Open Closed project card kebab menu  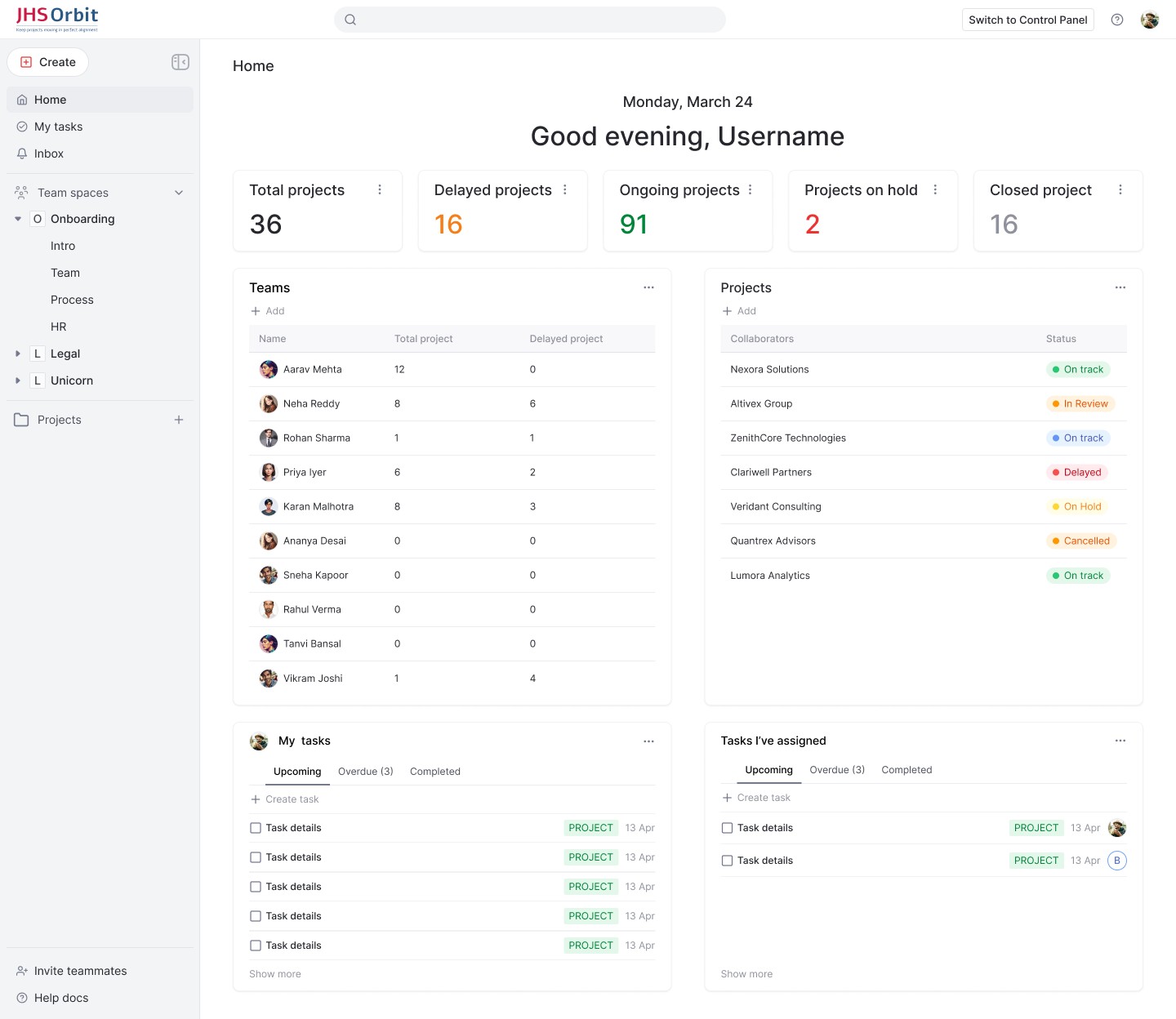point(1120,189)
